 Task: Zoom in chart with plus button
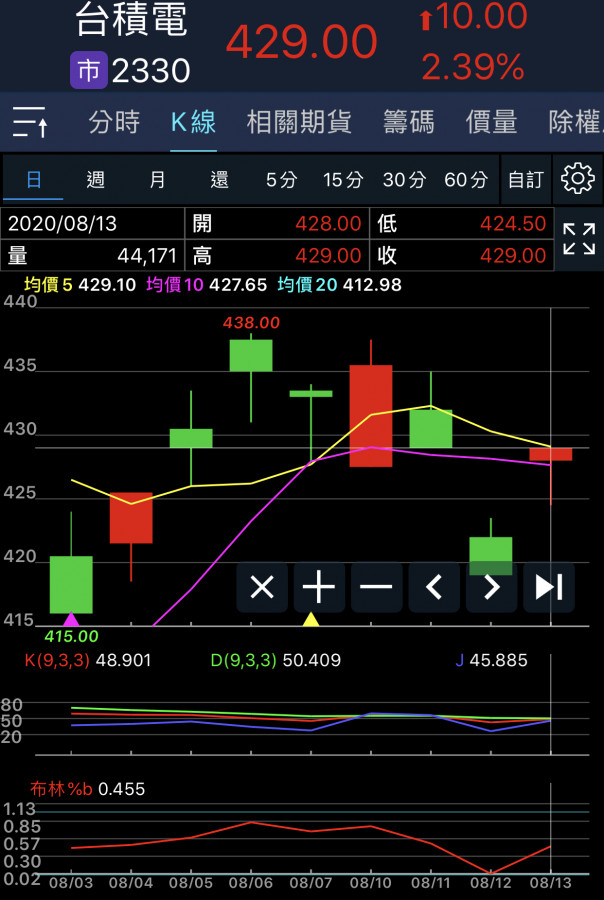pyautogui.click(x=319, y=587)
